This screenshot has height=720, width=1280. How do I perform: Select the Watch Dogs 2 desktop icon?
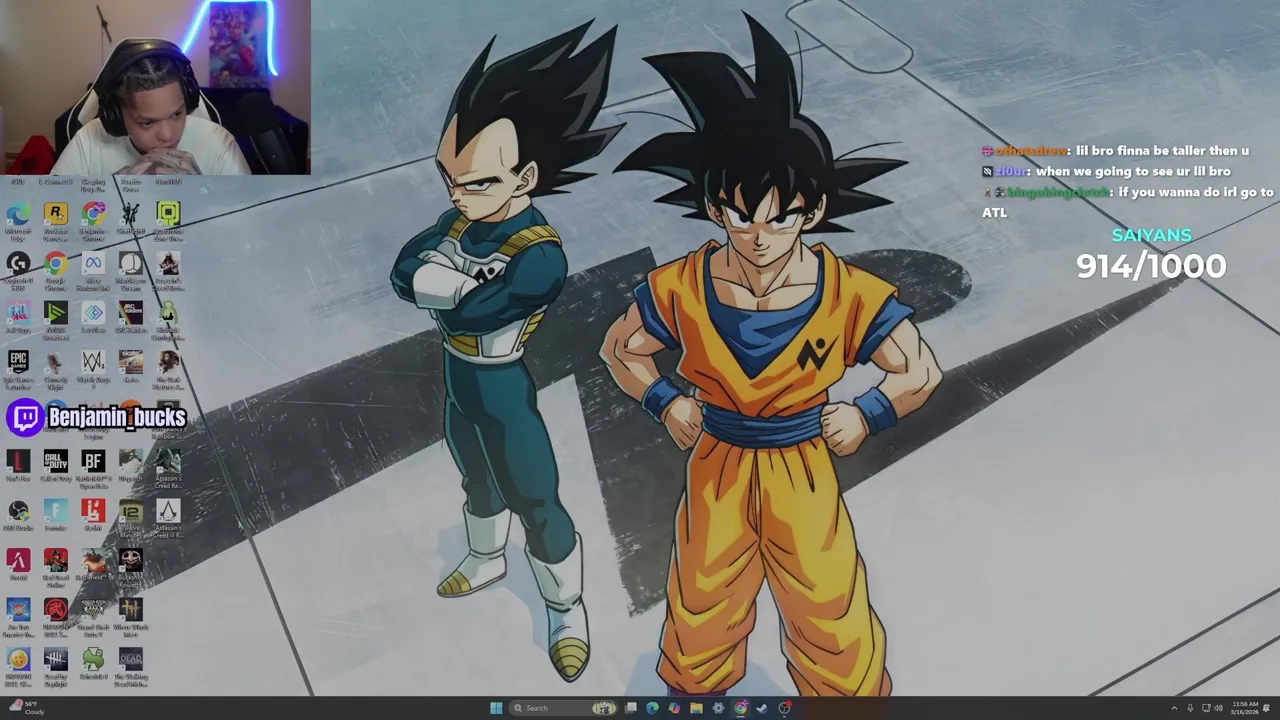click(x=93, y=369)
